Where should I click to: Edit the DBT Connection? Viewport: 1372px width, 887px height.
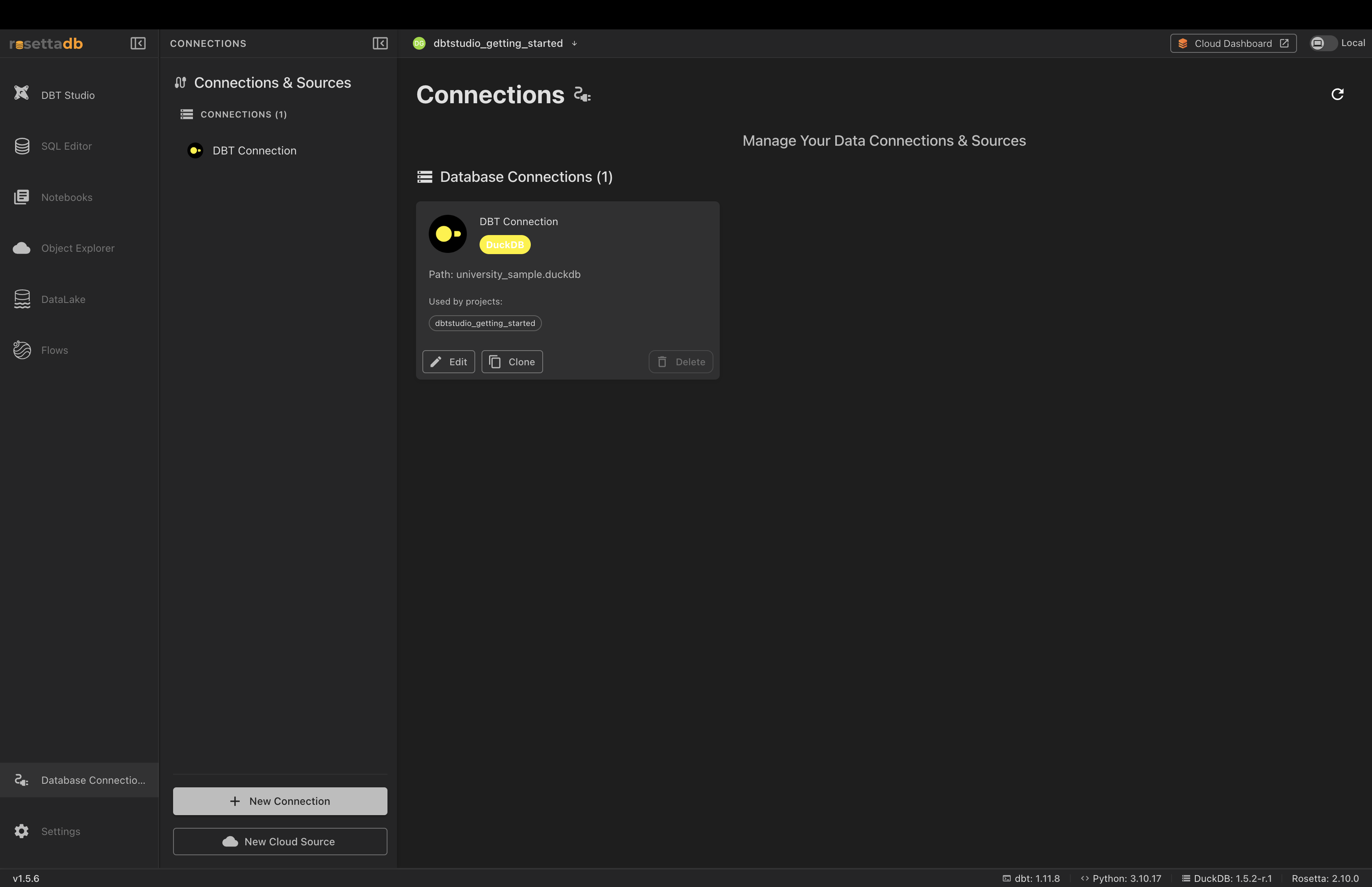[449, 362]
